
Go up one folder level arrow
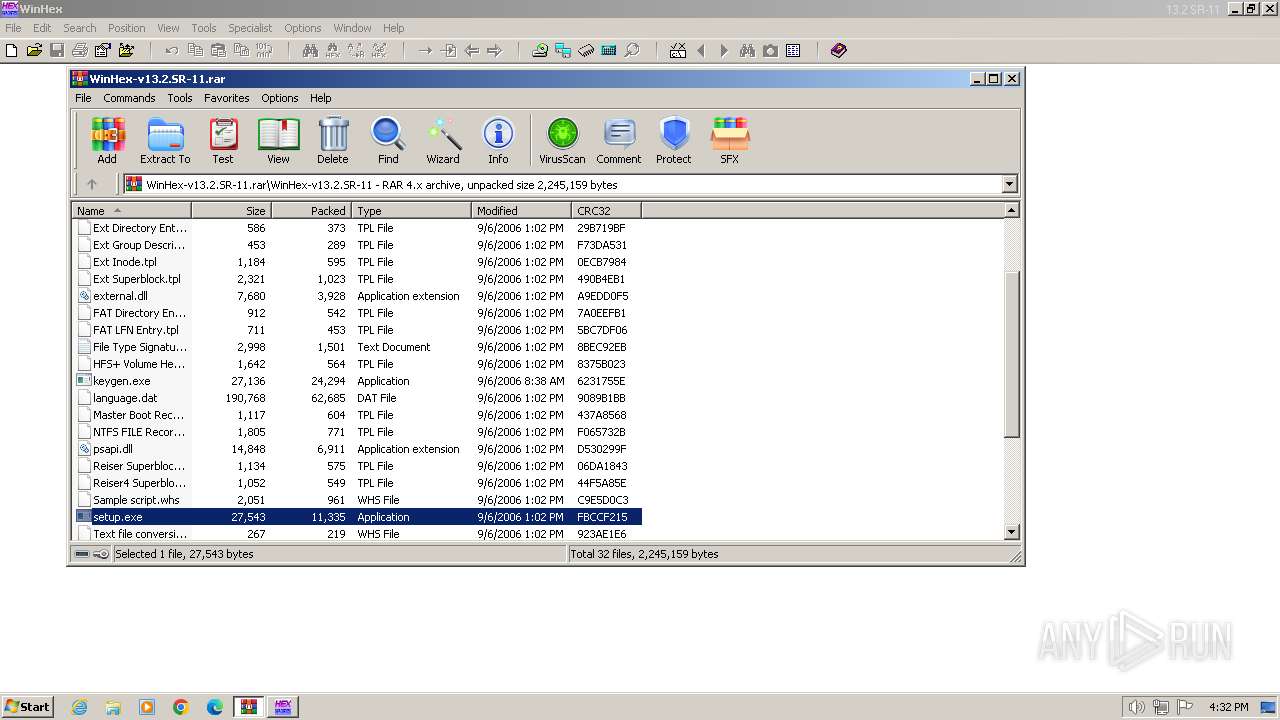coord(92,184)
